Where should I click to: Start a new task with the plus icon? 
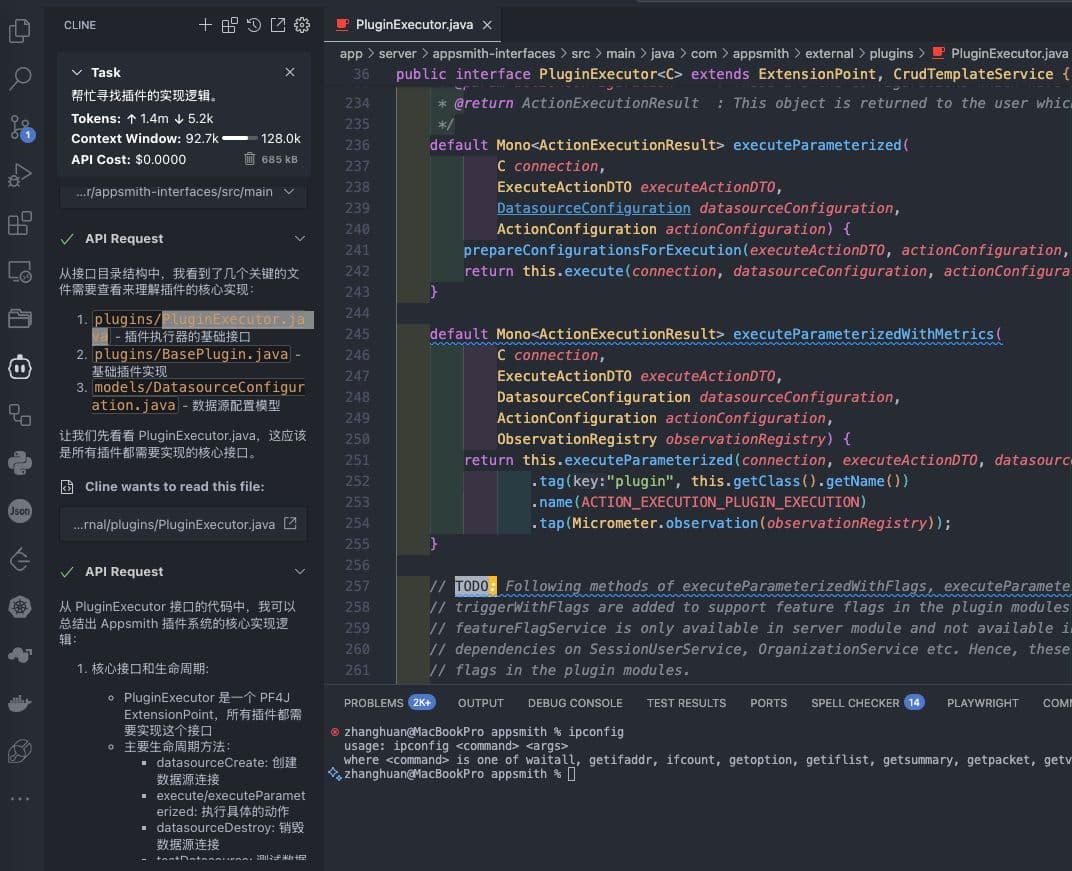tap(205, 24)
